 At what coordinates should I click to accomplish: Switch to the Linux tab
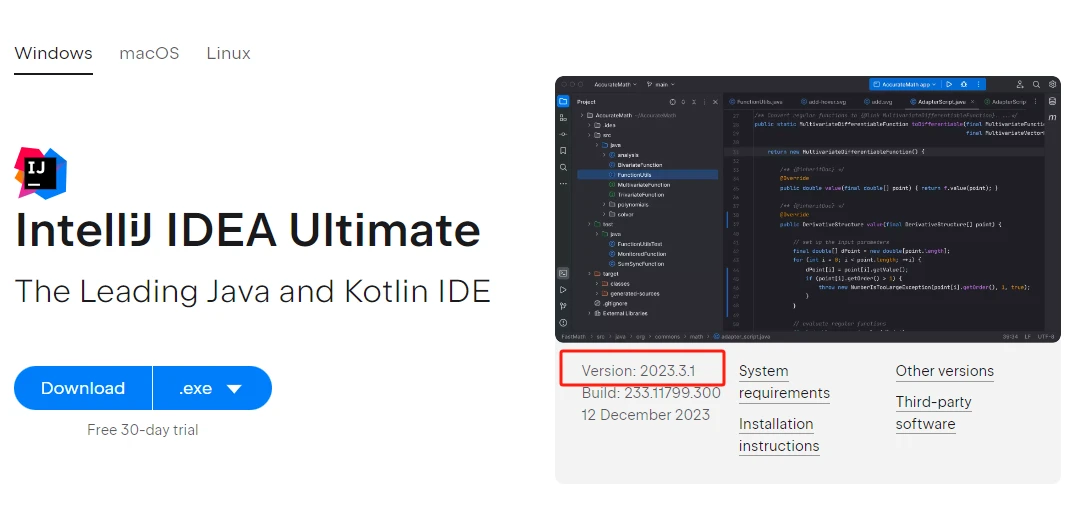pos(228,54)
